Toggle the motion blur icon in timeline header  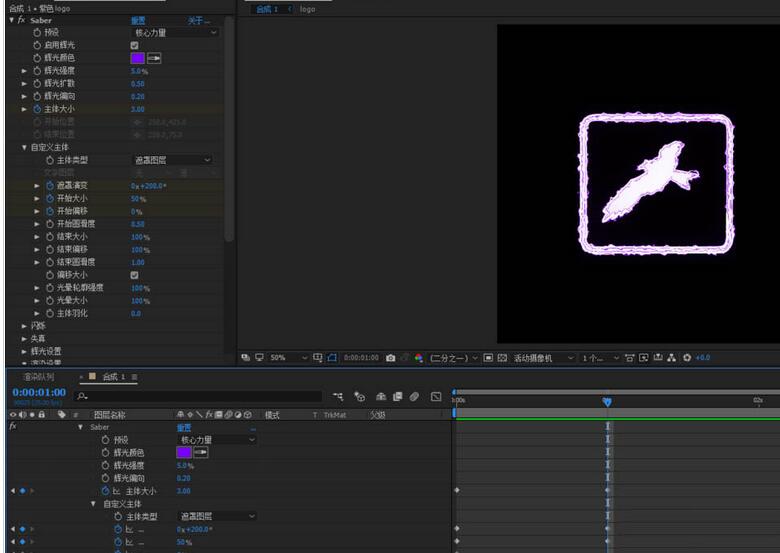pos(413,396)
